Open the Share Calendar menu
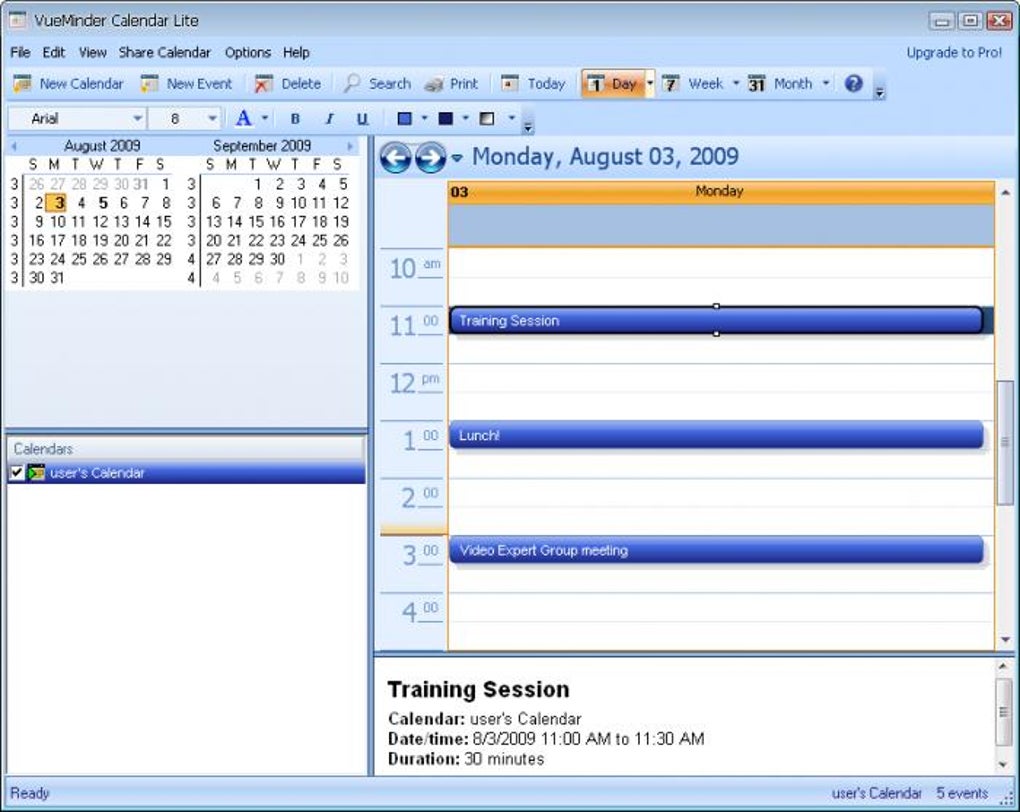 pyautogui.click(x=165, y=53)
